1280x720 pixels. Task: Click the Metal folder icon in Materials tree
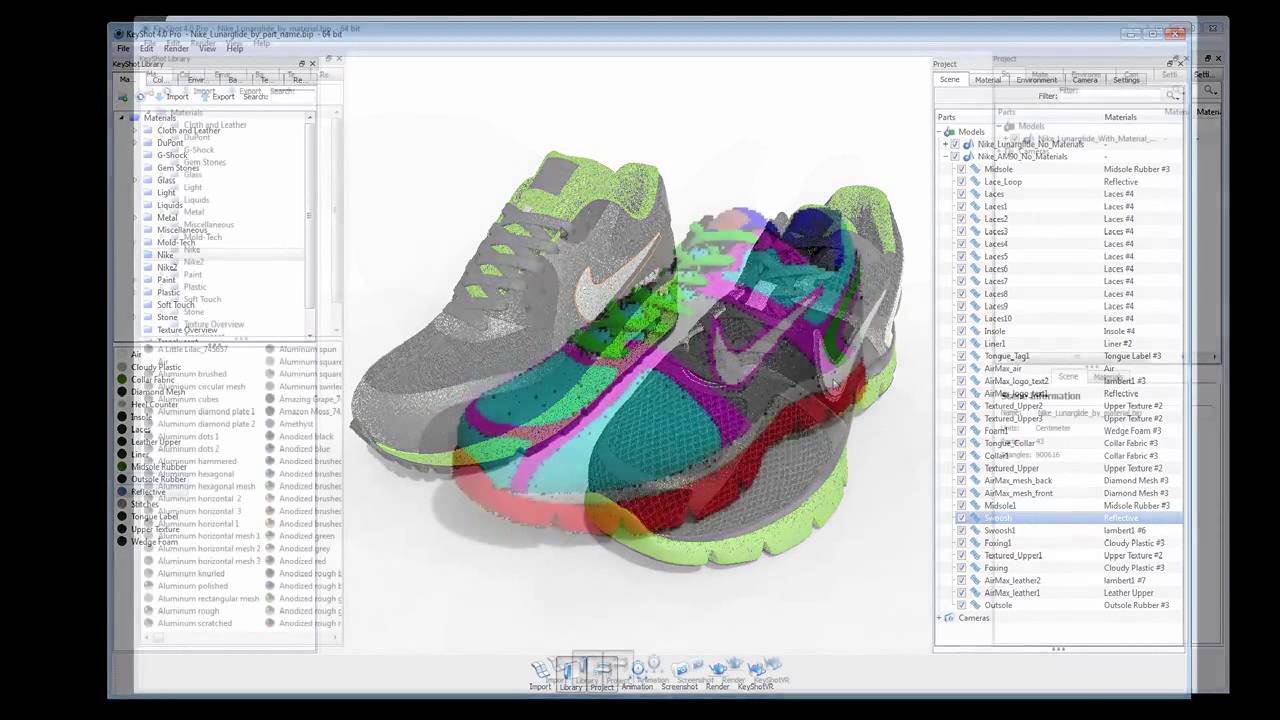click(148, 217)
